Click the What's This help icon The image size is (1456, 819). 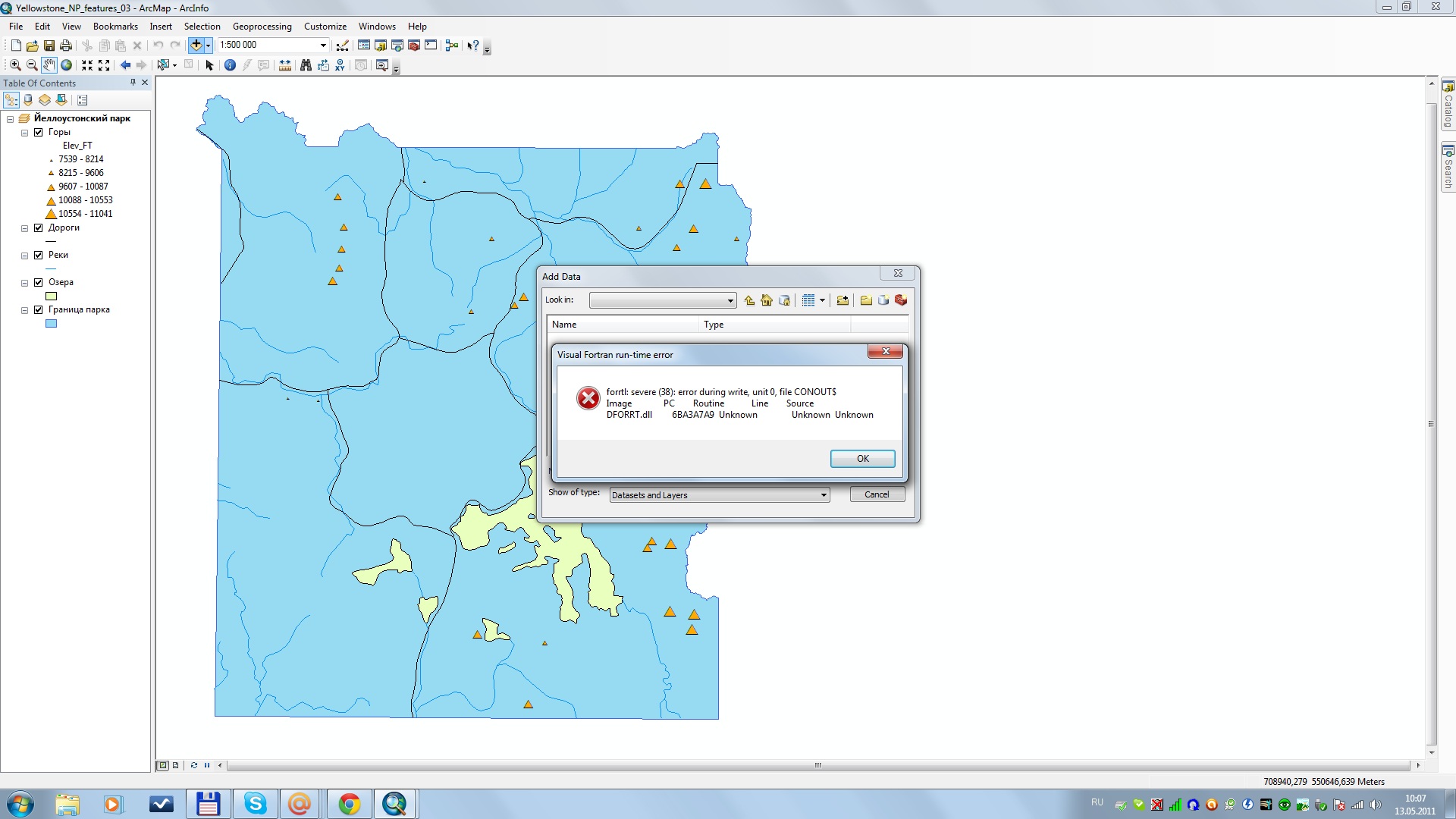coord(472,45)
